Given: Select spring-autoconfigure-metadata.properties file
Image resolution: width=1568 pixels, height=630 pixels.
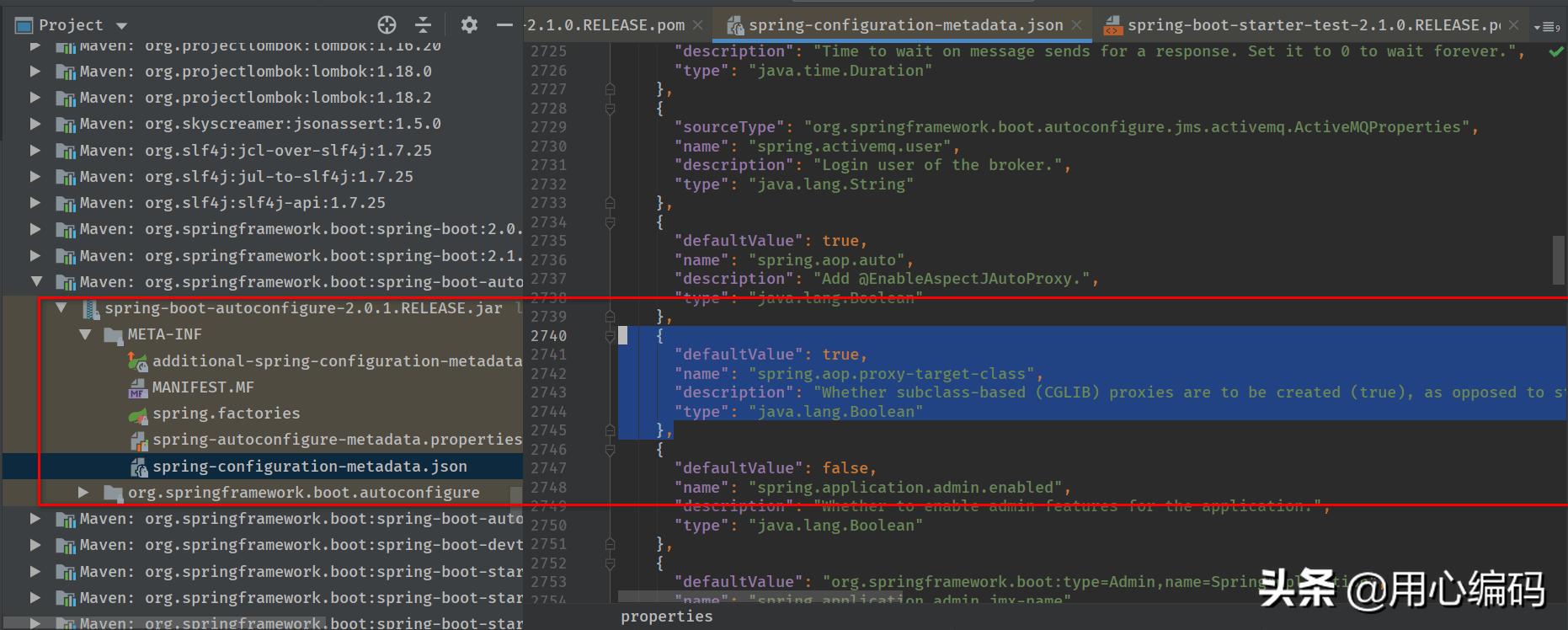Looking at the screenshot, I should pyautogui.click(x=337, y=440).
